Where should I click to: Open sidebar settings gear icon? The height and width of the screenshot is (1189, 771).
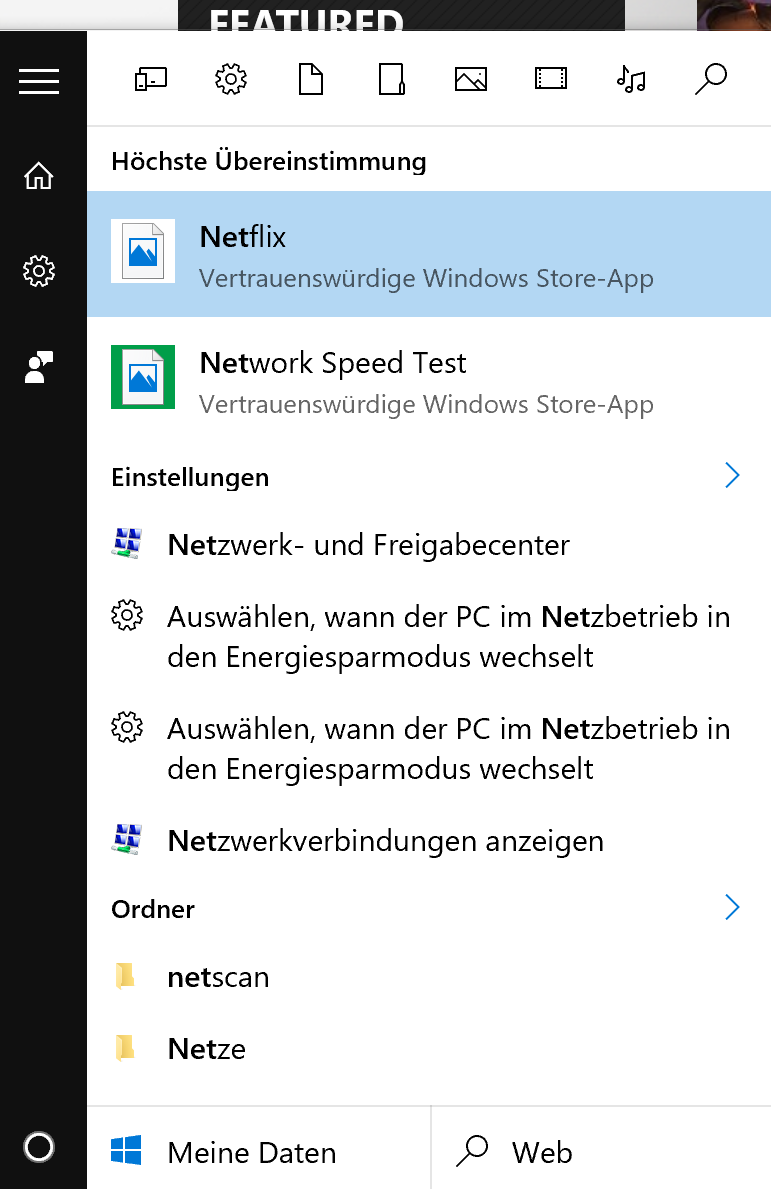coord(39,271)
